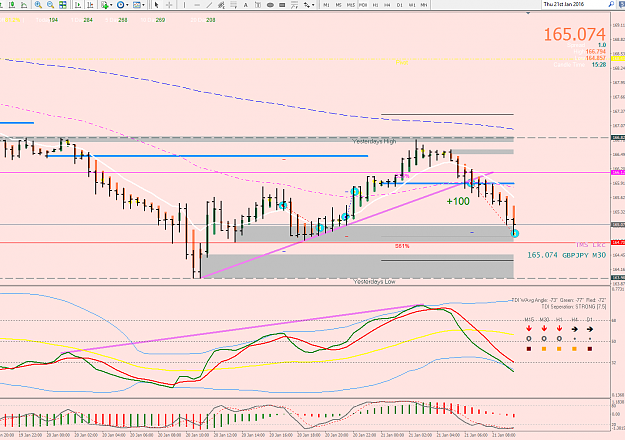
Task: Tile chart windows with the grid icon
Action: pyautogui.click(x=63, y=5)
